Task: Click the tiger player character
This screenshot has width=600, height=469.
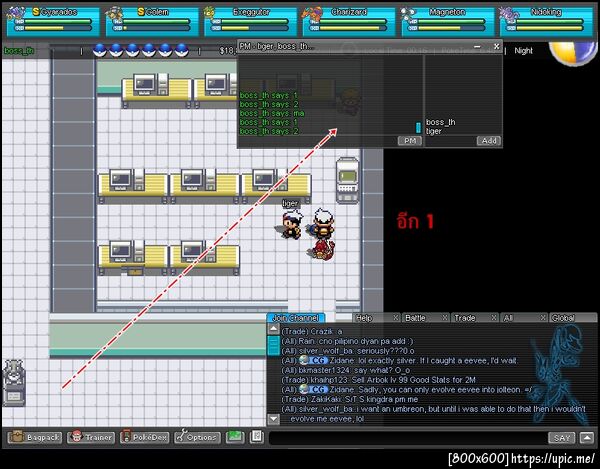Action: pos(290,225)
